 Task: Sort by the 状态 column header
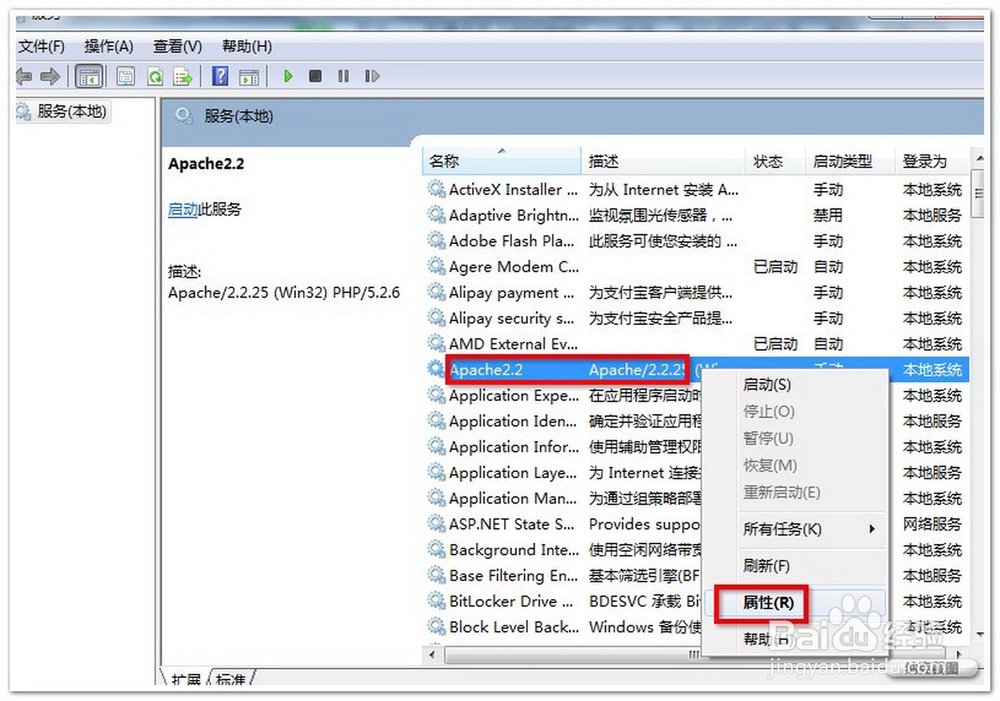775,161
